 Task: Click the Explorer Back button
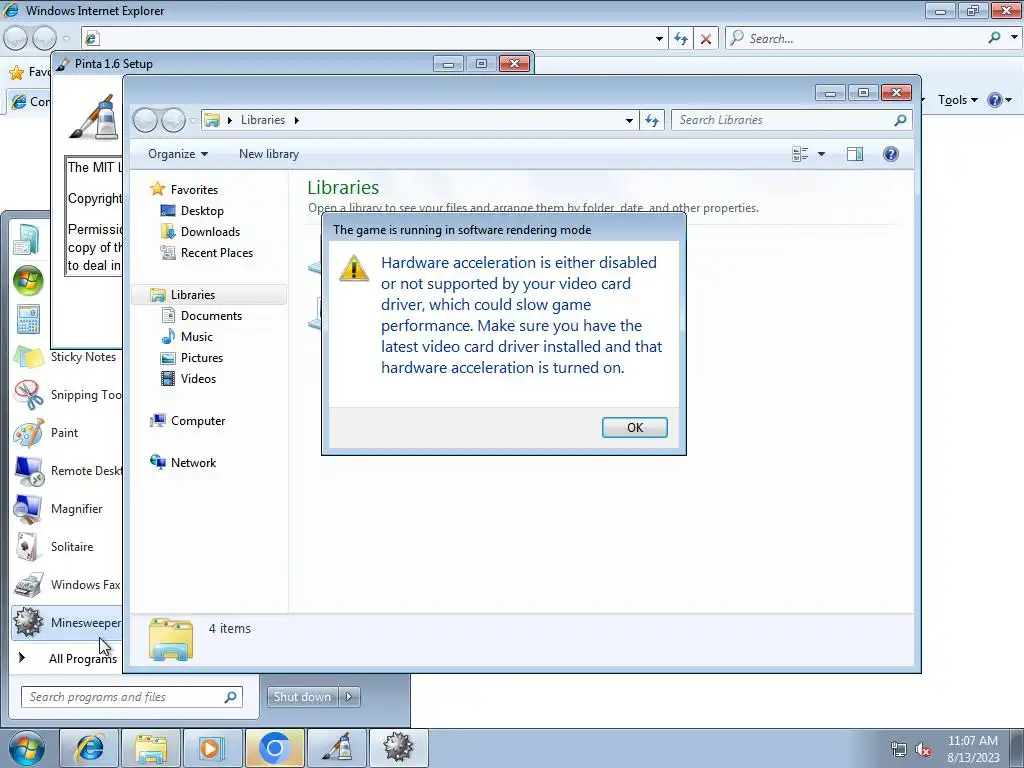(146, 120)
